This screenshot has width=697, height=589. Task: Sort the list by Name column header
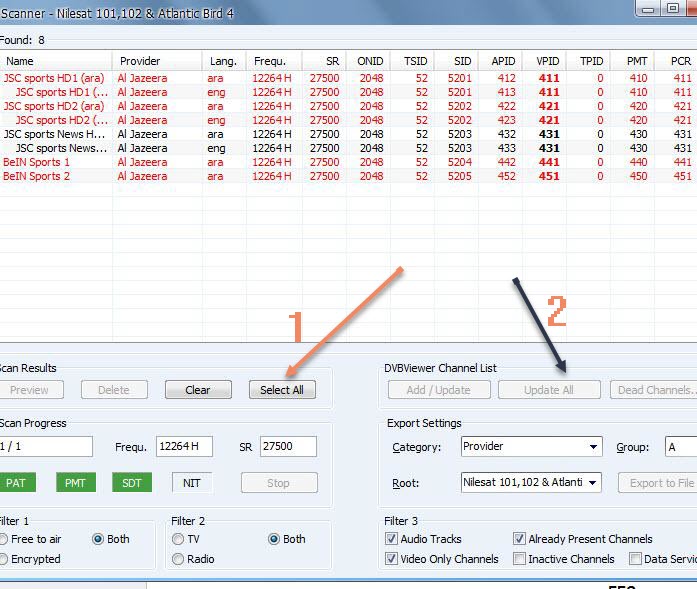click(x=55, y=61)
